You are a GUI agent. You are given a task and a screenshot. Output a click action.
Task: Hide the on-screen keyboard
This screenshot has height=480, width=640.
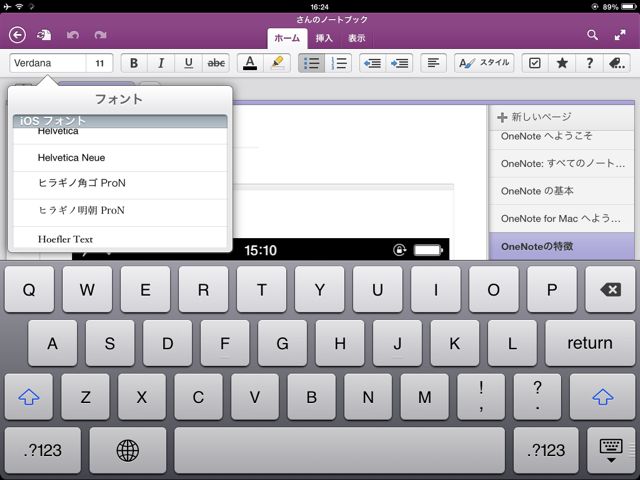click(x=611, y=450)
